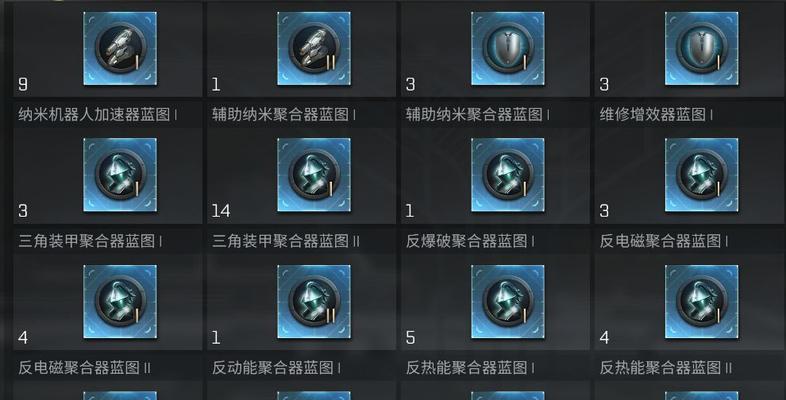Pick the 辅助纳米聚合器 shield icon with quantity 3
Viewport: 786px width, 400px height.
(508, 49)
